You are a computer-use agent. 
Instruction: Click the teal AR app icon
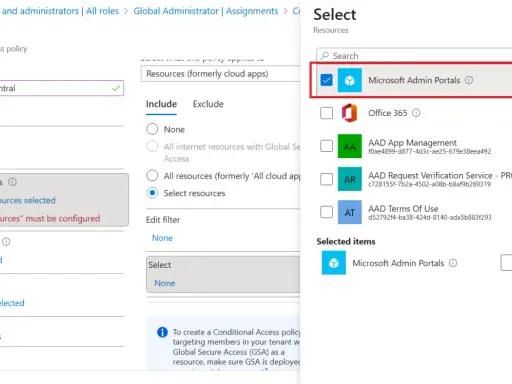[x=350, y=179]
